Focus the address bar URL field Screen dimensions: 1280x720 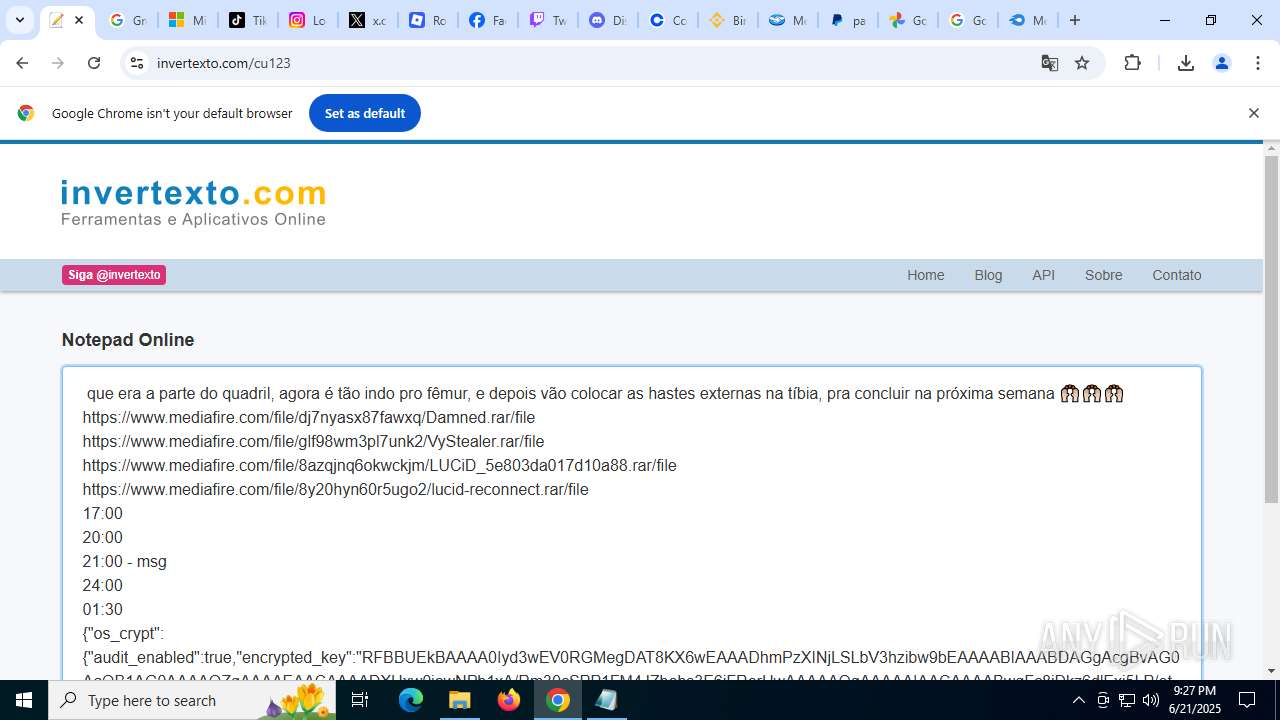[x=590, y=63]
